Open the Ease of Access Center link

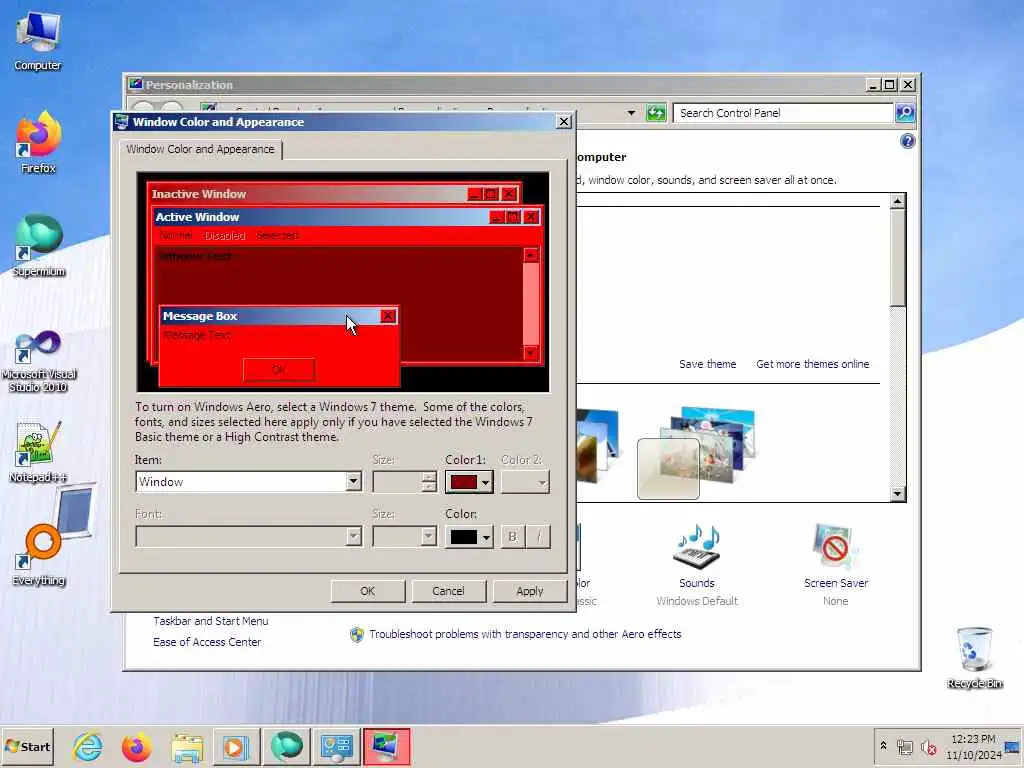(207, 642)
